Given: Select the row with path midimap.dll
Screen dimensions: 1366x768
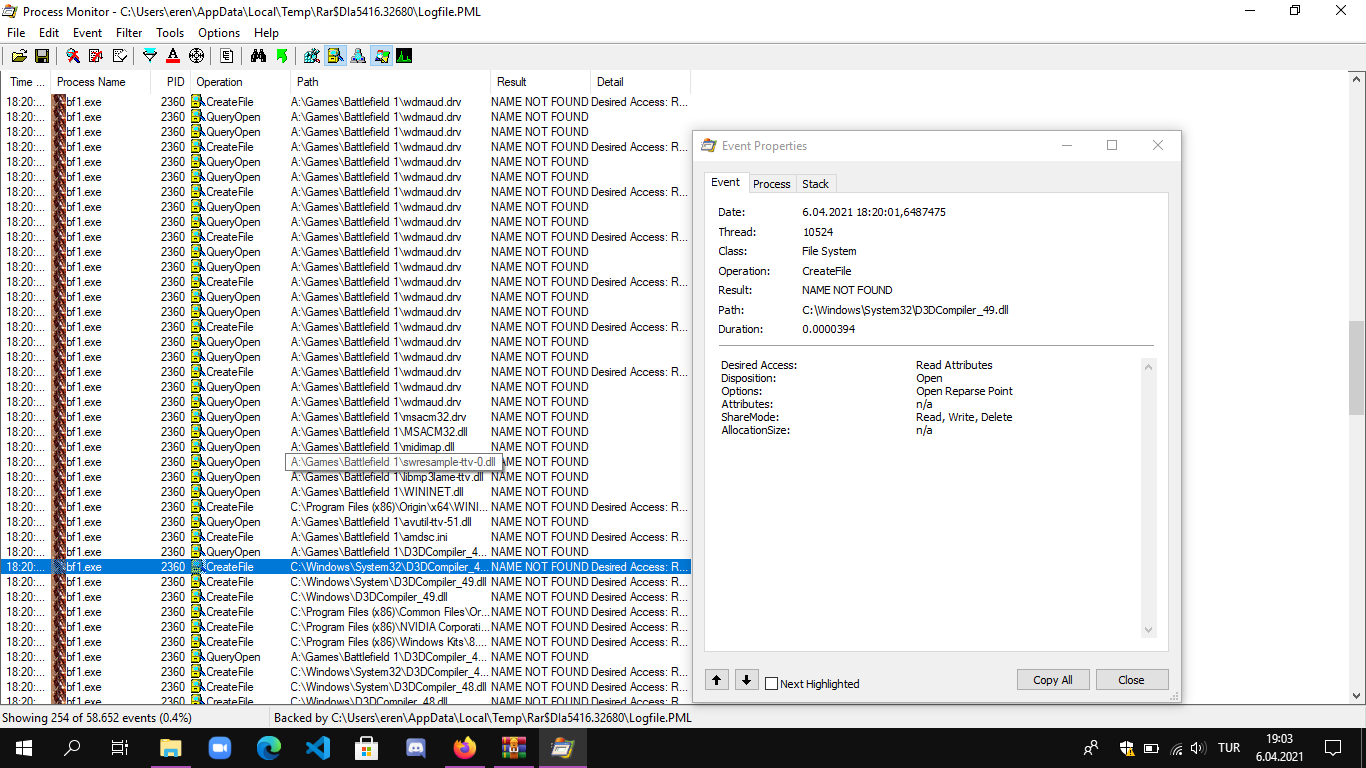Looking at the screenshot, I should pyautogui.click(x=345, y=447).
